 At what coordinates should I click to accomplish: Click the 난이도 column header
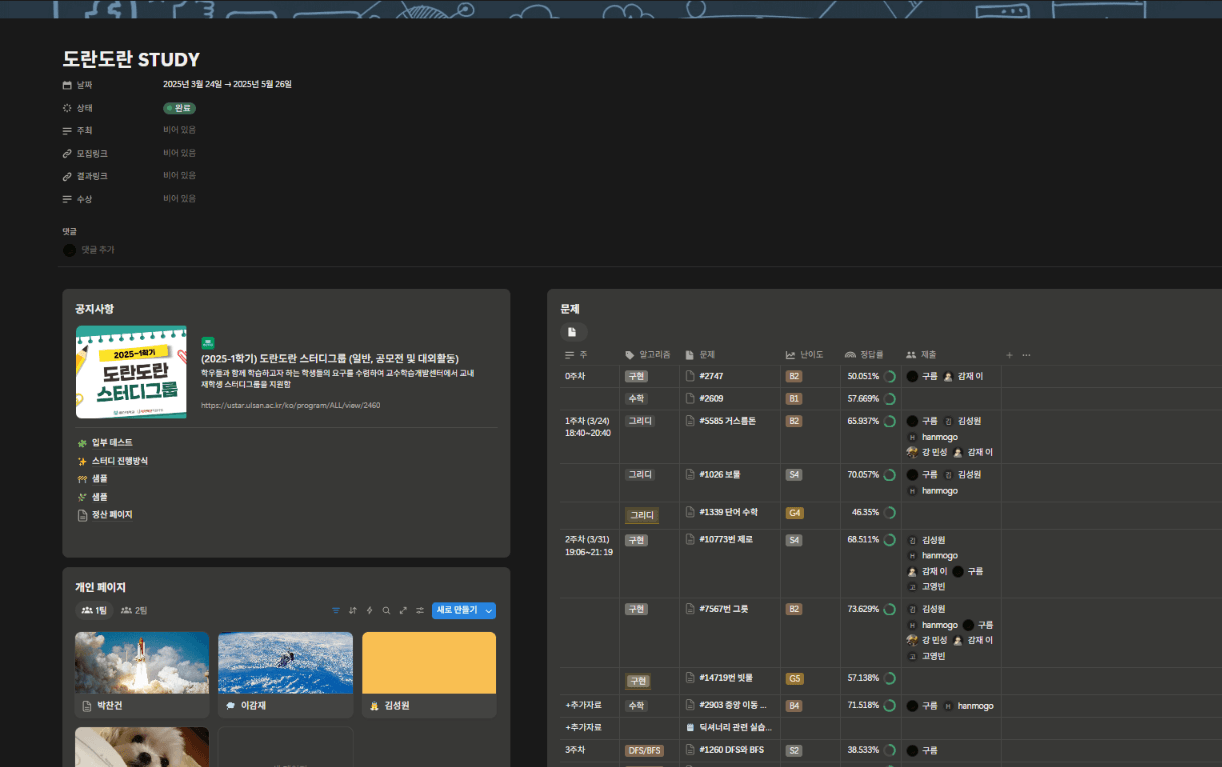click(805, 355)
